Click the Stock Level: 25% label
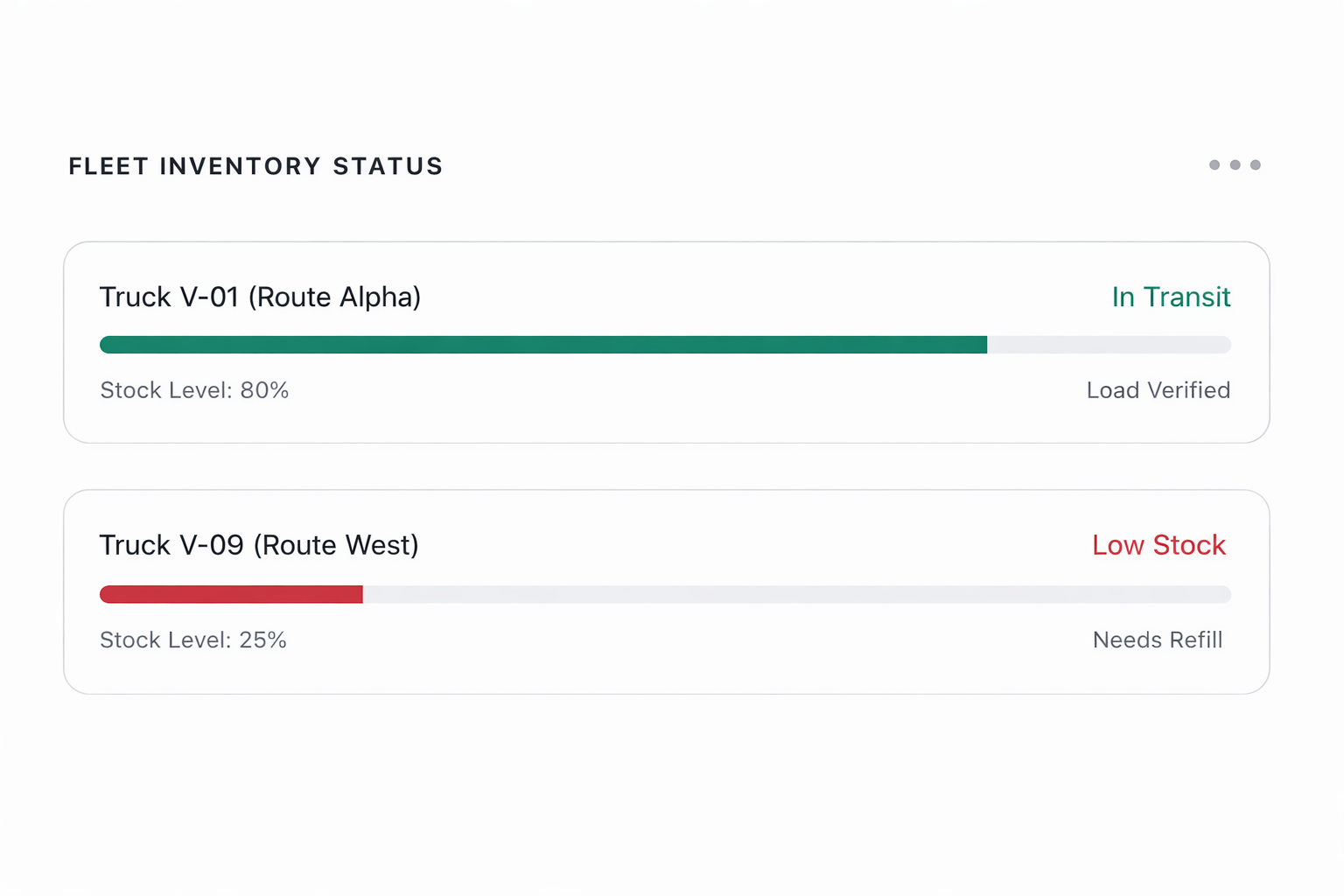The height and width of the screenshot is (896, 1344). point(193,640)
